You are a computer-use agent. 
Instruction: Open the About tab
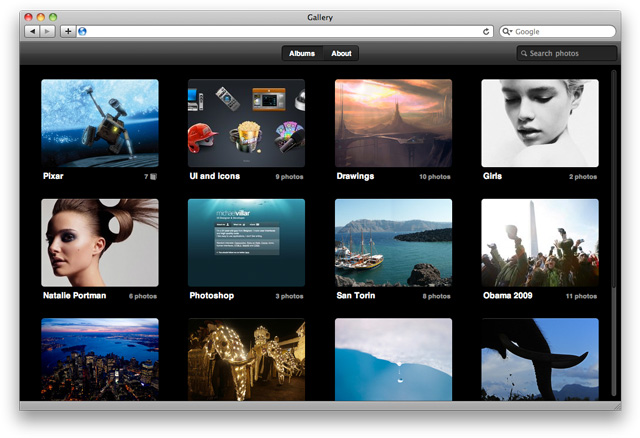[341, 53]
